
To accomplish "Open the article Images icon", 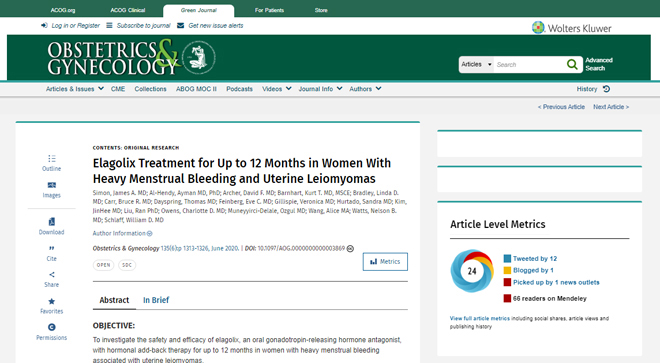I will click(51, 185).
